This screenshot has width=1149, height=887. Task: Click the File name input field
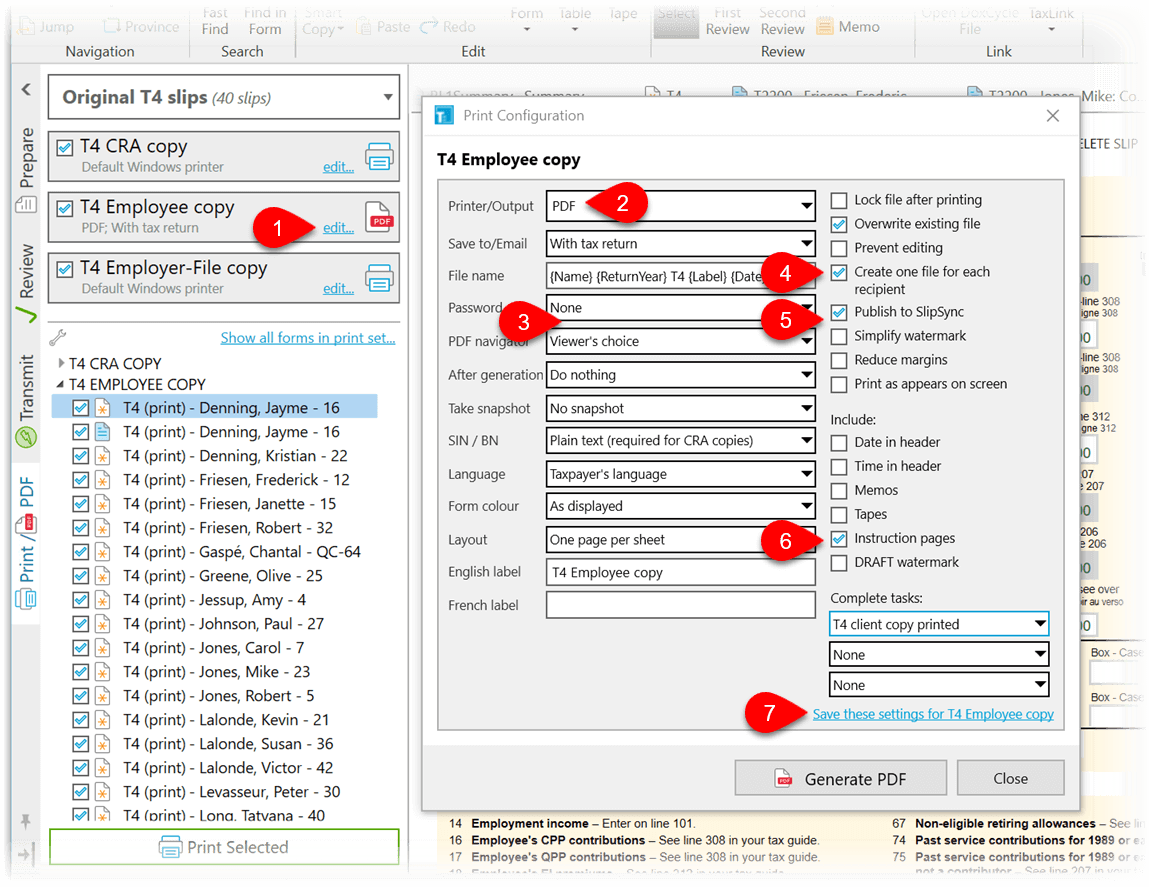pyautogui.click(x=681, y=276)
